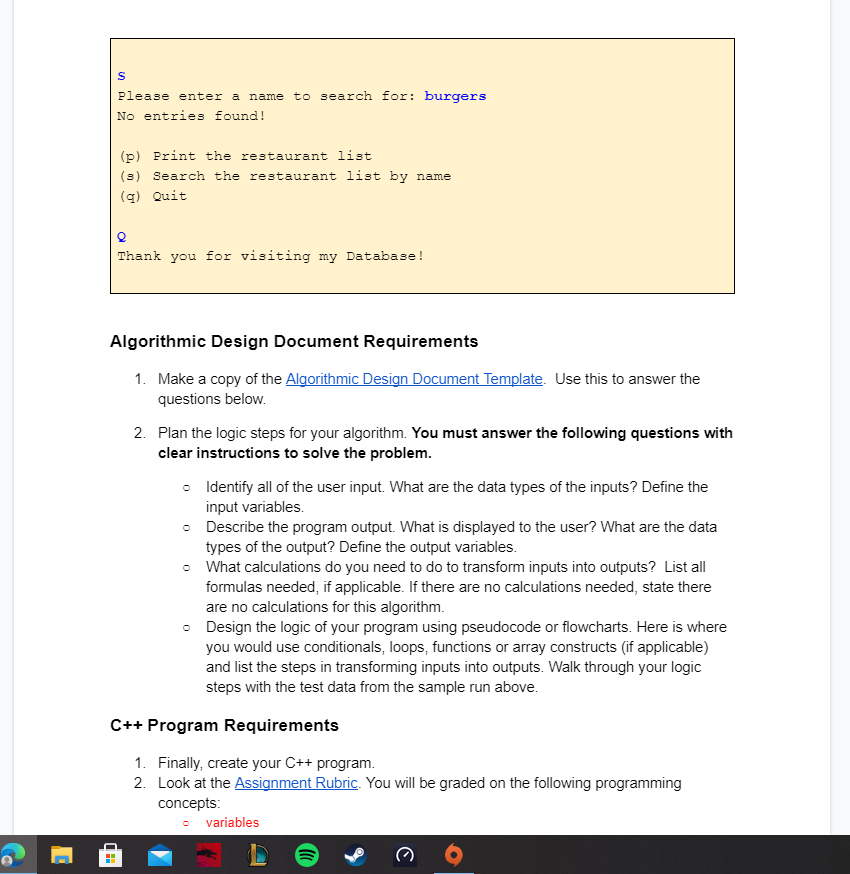This screenshot has height=874, width=850.
Task: Click the red variables text
Action: pyautogui.click(x=233, y=822)
